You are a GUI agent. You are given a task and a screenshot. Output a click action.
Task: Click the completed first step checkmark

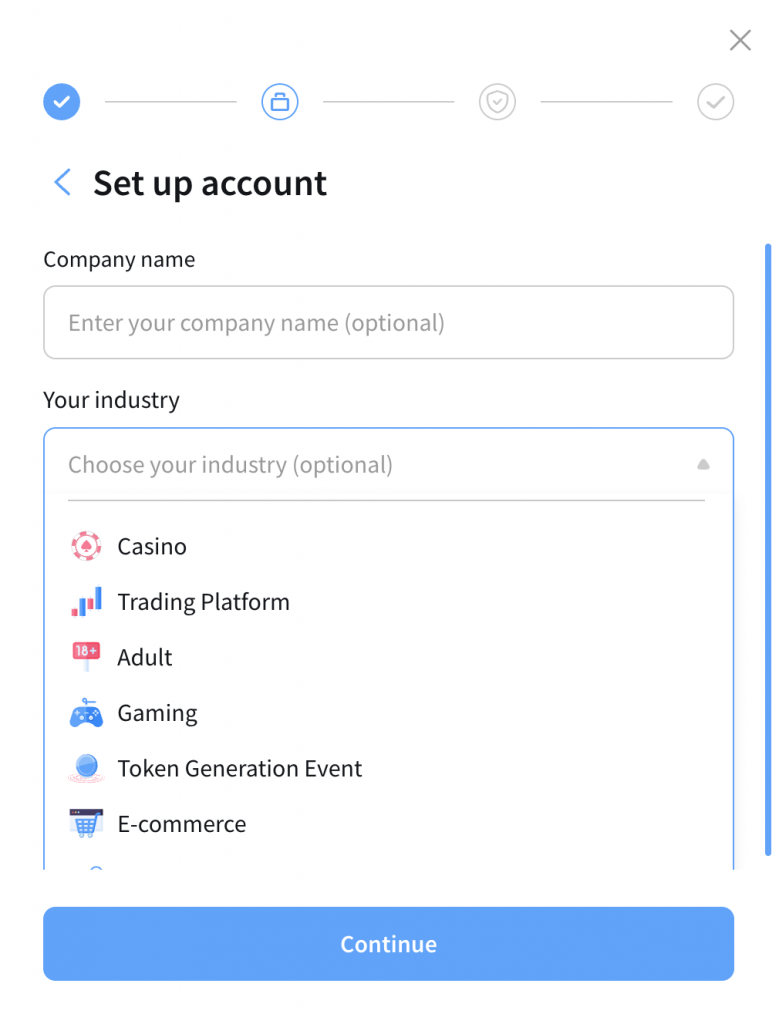coord(61,101)
